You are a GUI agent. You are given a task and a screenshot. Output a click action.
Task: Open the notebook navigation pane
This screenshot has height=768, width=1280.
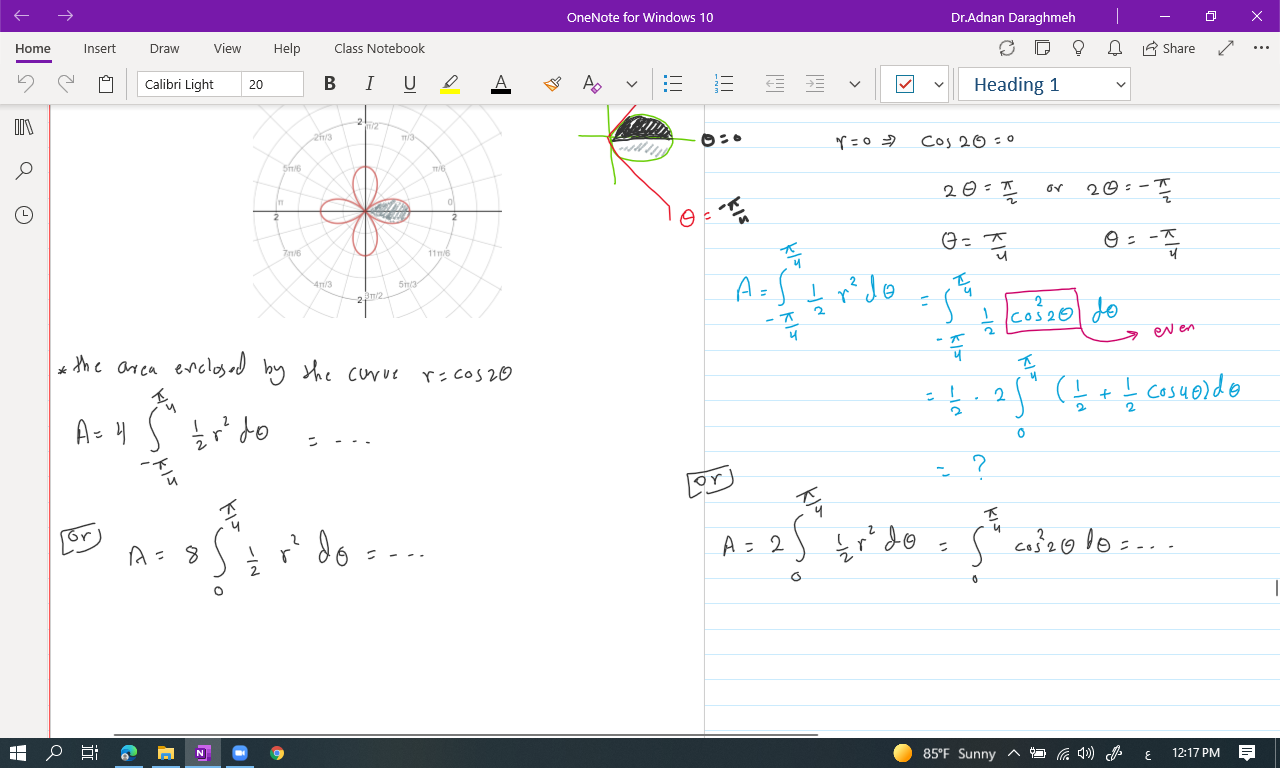24,127
